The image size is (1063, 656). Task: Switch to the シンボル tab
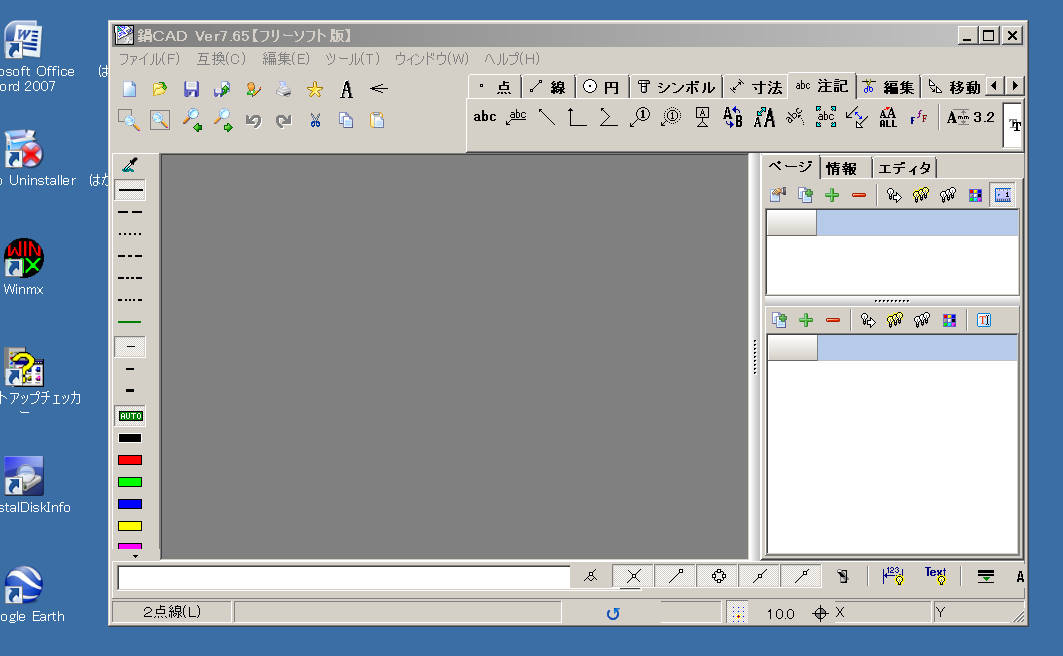click(x=676, y=87)
